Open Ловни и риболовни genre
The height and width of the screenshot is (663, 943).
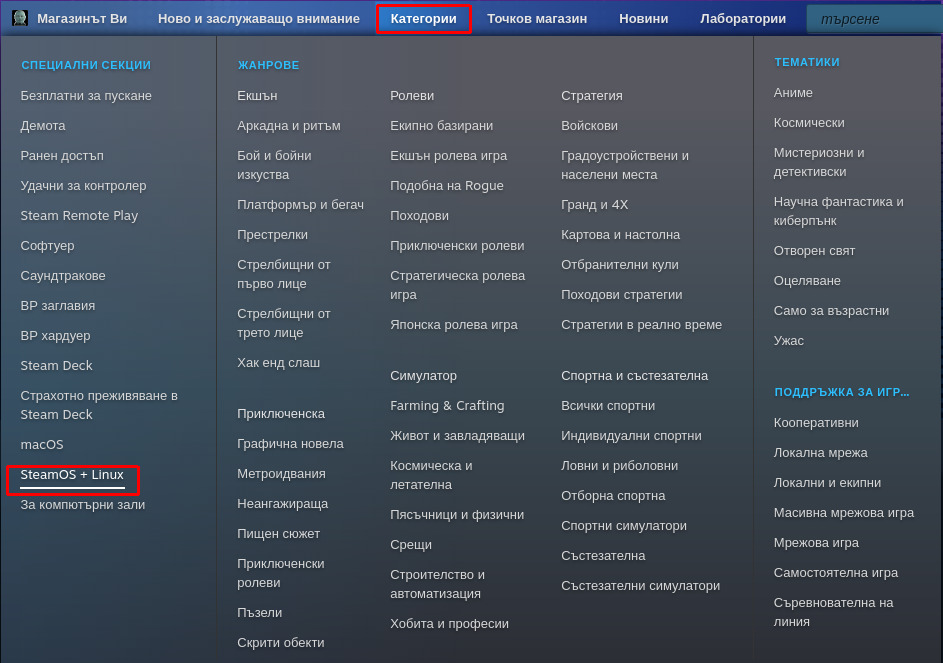(x=619, y=466)
